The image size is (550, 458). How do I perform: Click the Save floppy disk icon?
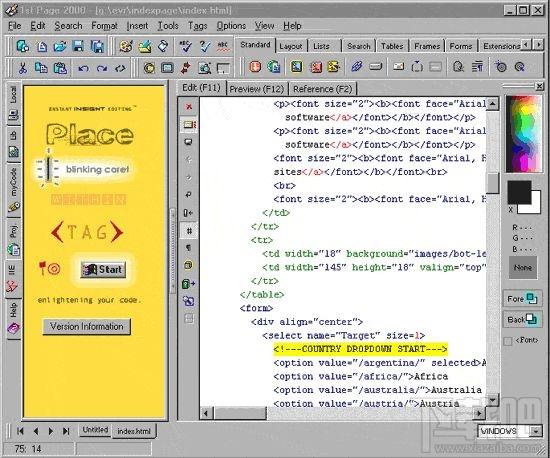click(x=78, y=46)
